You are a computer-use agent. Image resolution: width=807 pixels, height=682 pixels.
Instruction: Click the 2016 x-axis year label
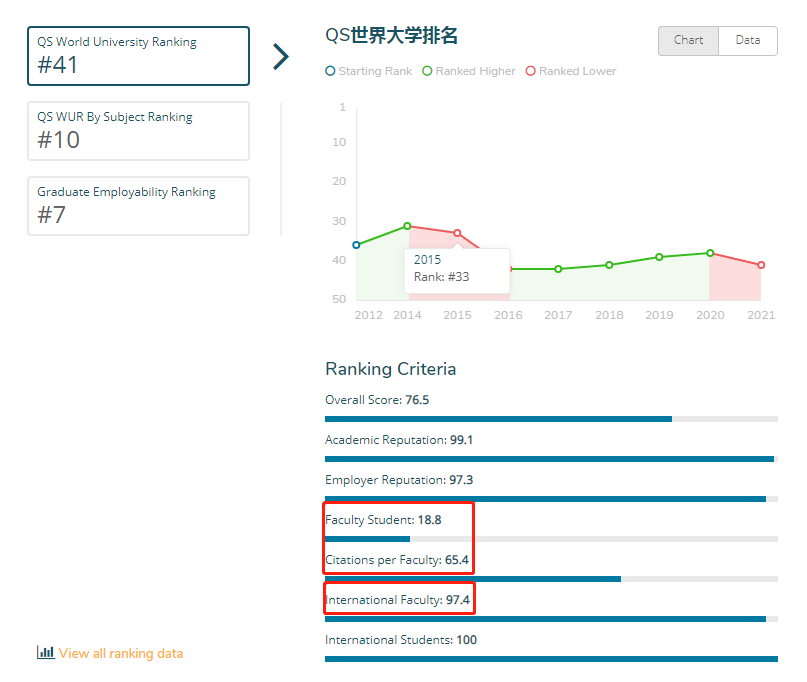pos(508,315)
